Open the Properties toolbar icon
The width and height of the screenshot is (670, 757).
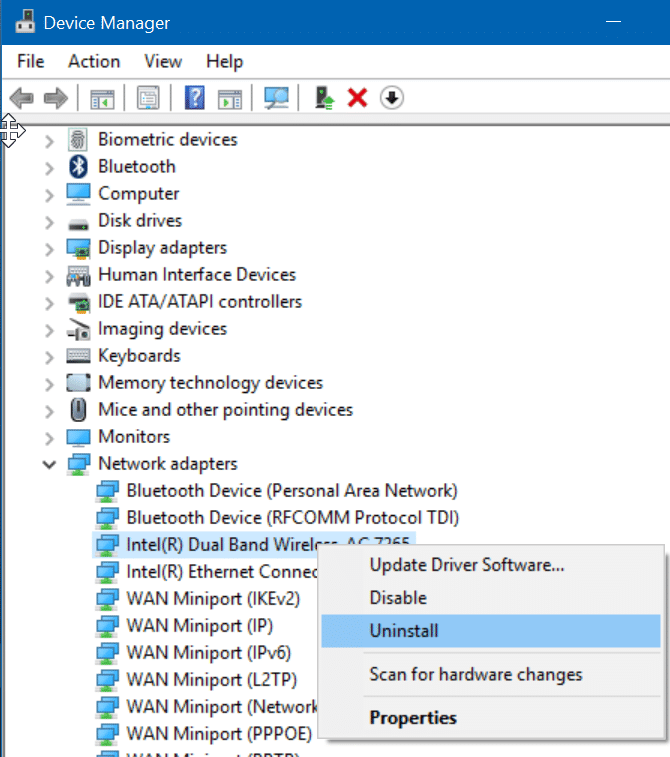tap(148, 98)
